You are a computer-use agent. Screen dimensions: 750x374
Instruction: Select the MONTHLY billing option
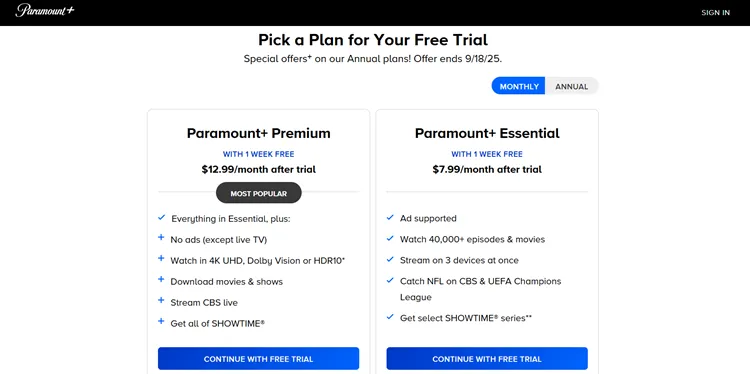[x=519, y=87]
